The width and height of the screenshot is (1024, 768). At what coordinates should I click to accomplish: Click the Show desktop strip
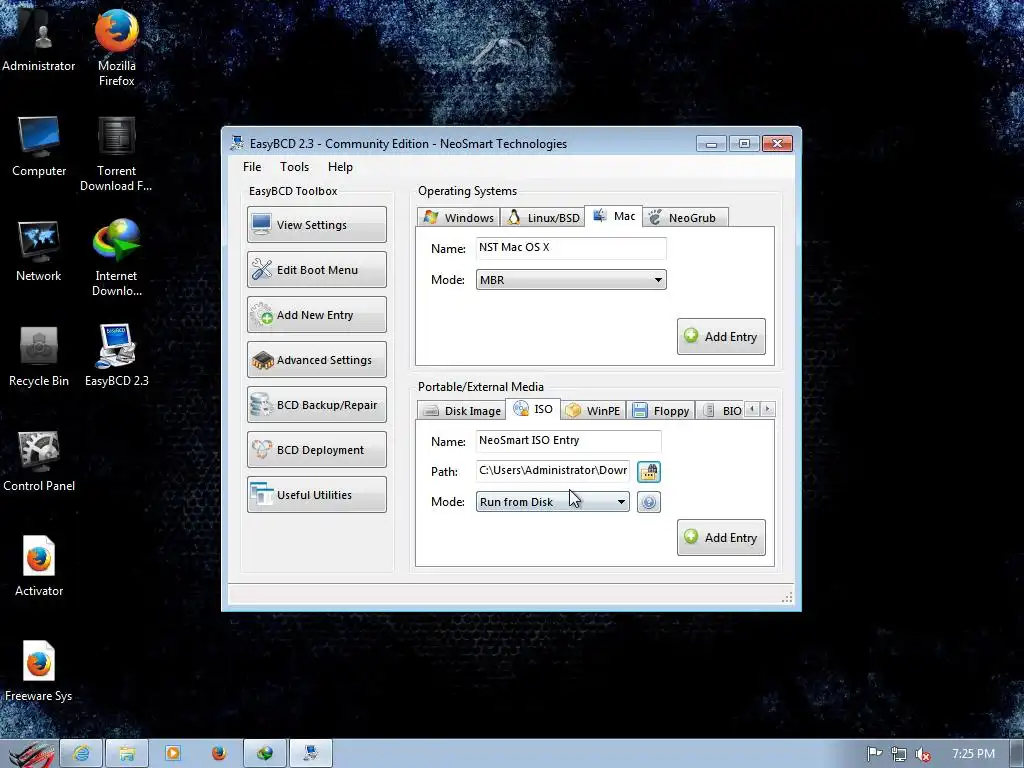1017,754
